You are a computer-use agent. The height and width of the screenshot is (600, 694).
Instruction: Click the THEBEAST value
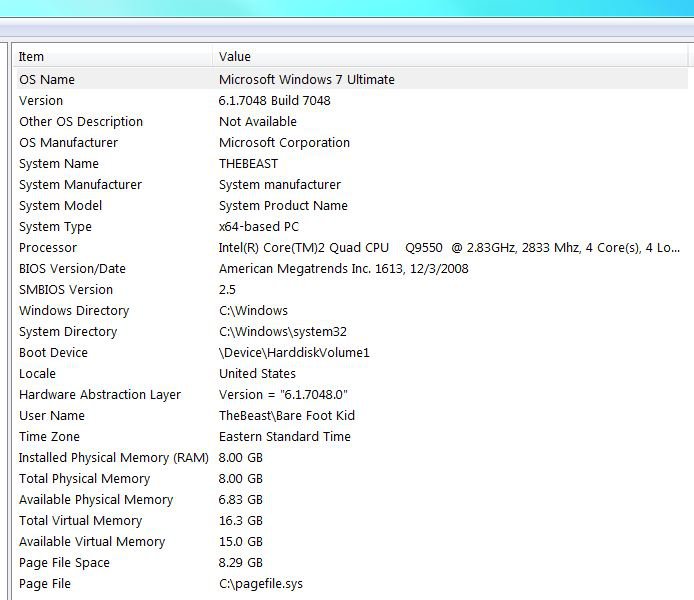[248, 164]
